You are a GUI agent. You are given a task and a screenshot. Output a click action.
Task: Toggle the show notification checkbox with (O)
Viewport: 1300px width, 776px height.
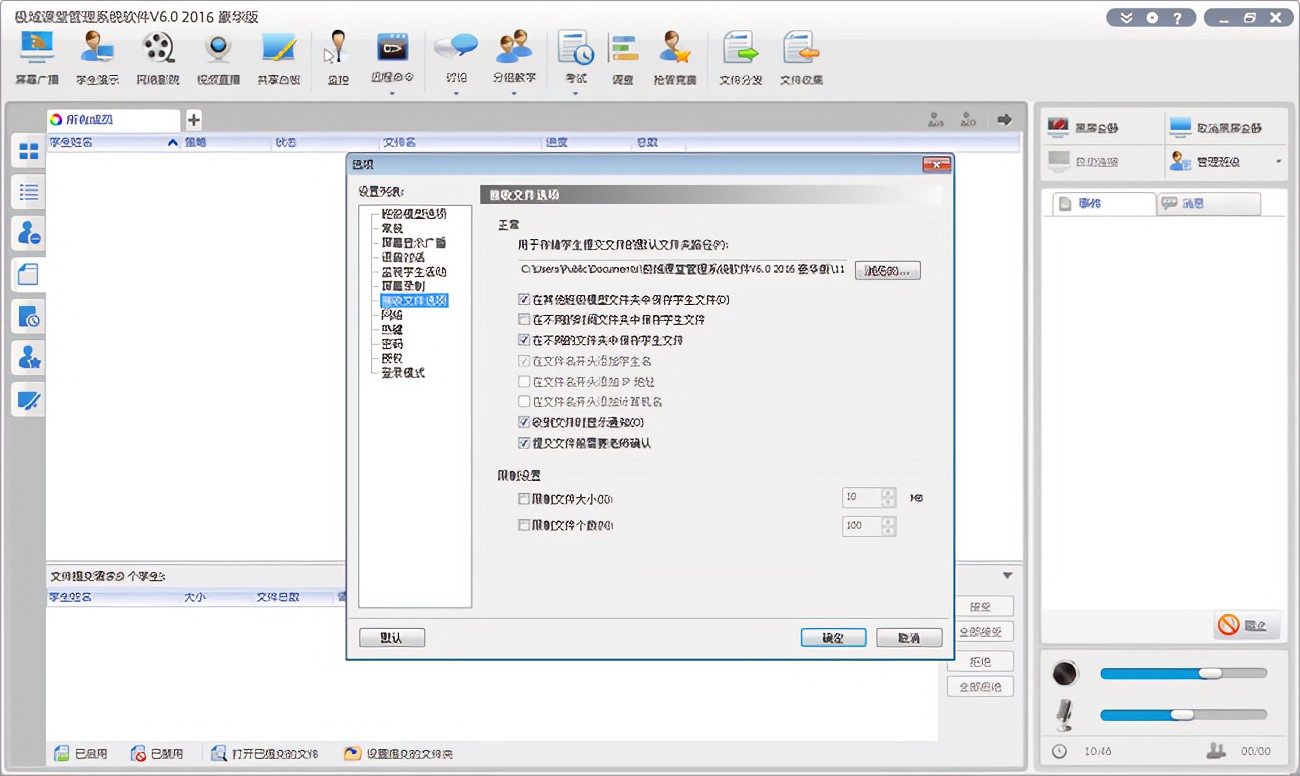pos(524,422)
